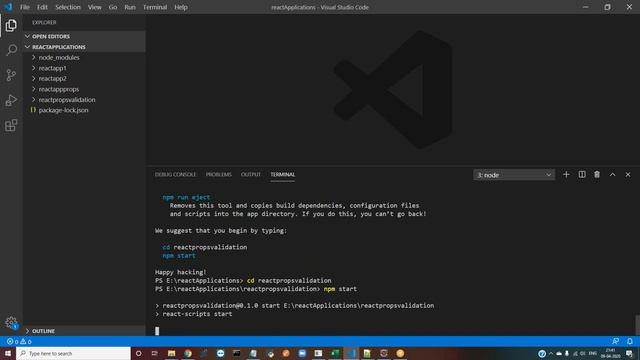Select the terminal instance dropdown '3: node'
The height and width of the screenshot is (360, 640).
coord(514,175)
